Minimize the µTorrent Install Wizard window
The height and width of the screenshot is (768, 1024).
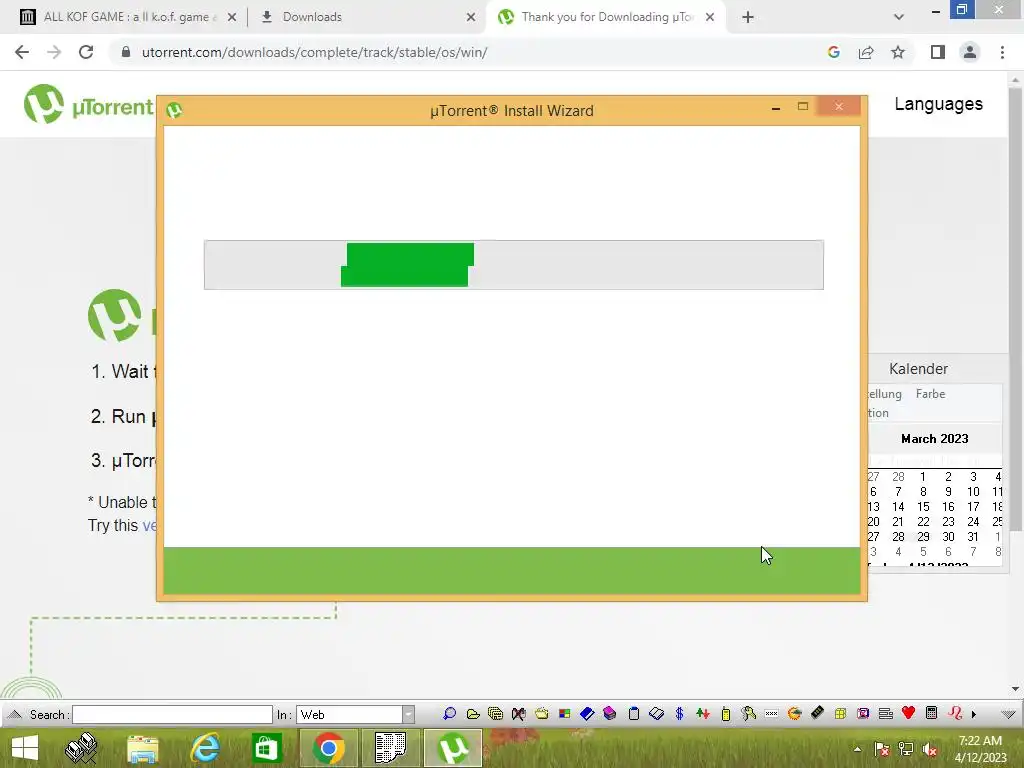coord(776,108)
